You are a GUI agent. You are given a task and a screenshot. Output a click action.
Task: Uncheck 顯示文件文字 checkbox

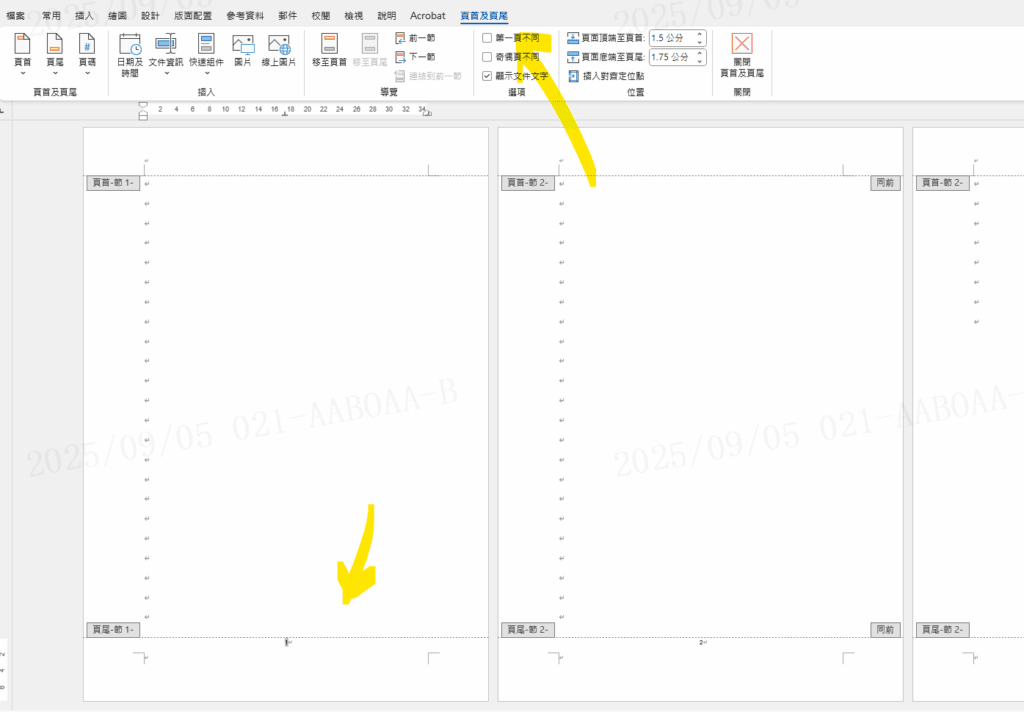pyautogui.click(x=487, y=75)
